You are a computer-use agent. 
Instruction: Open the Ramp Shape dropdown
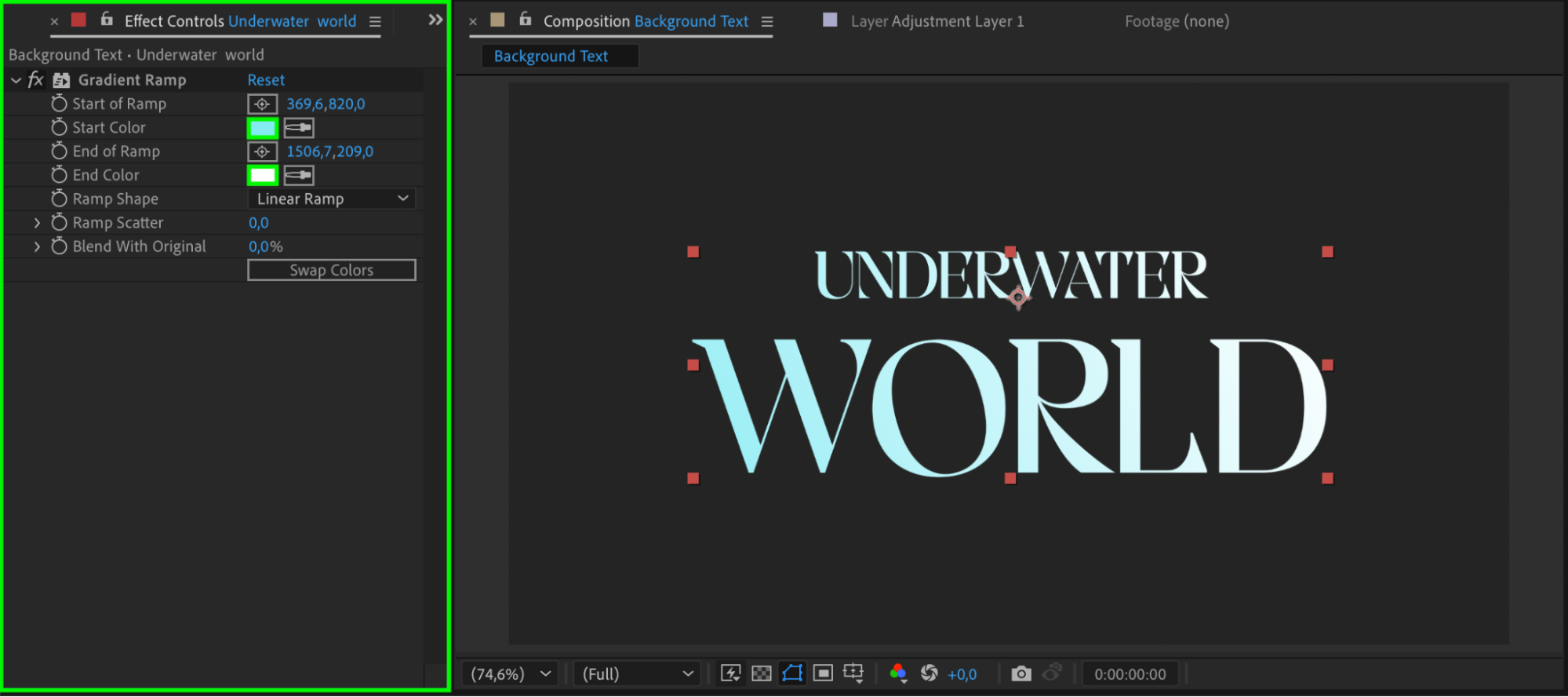331,199
